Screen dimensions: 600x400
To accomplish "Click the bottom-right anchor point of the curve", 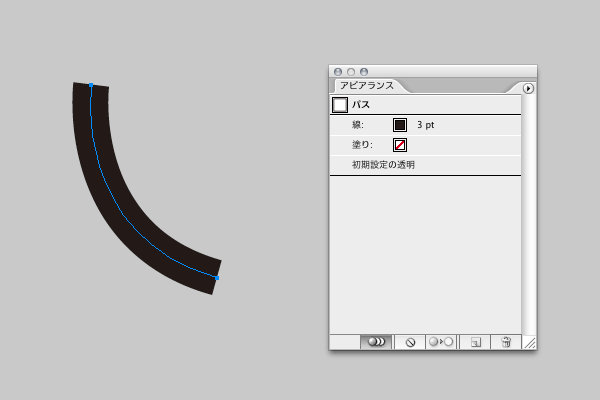I will pos(217,278).
